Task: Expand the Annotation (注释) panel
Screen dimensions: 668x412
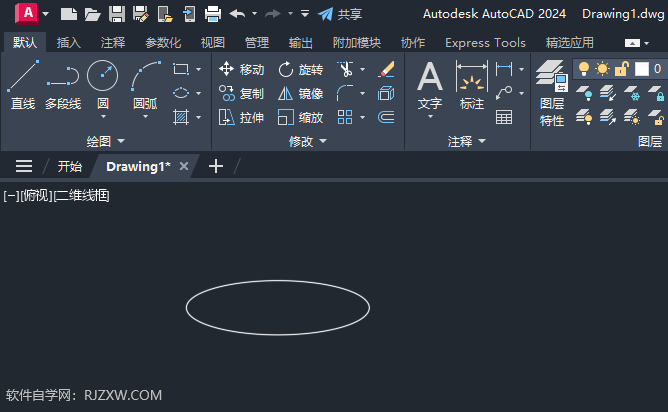Action: pos(466,141)
